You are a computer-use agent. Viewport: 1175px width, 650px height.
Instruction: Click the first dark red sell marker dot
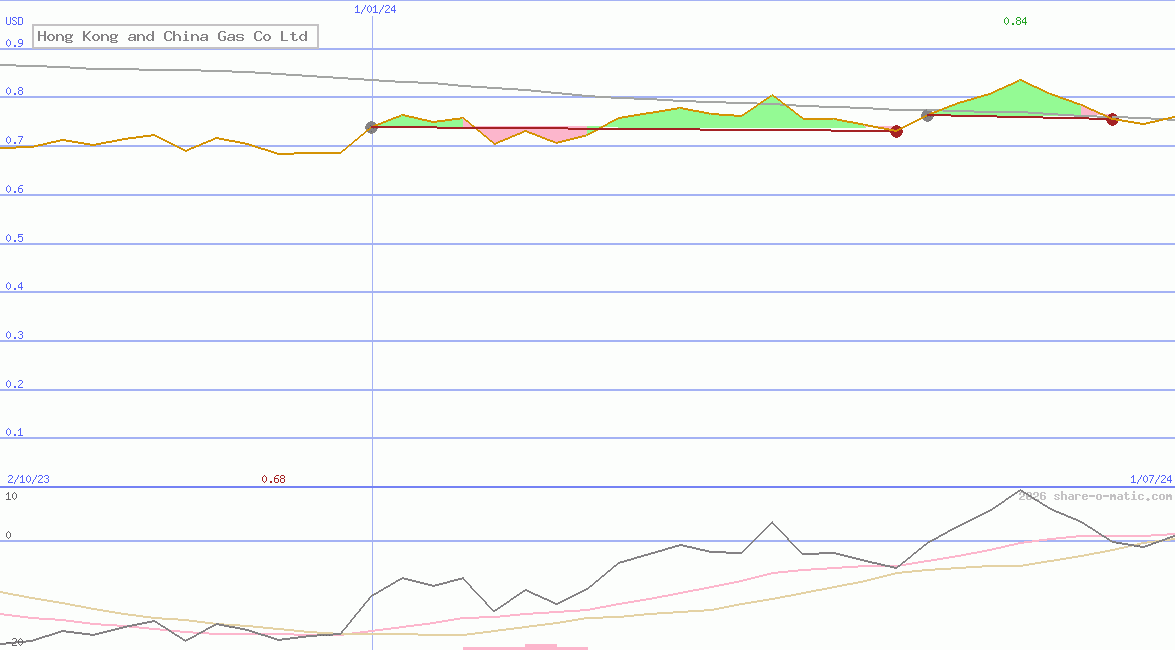(x=896, y=131)
